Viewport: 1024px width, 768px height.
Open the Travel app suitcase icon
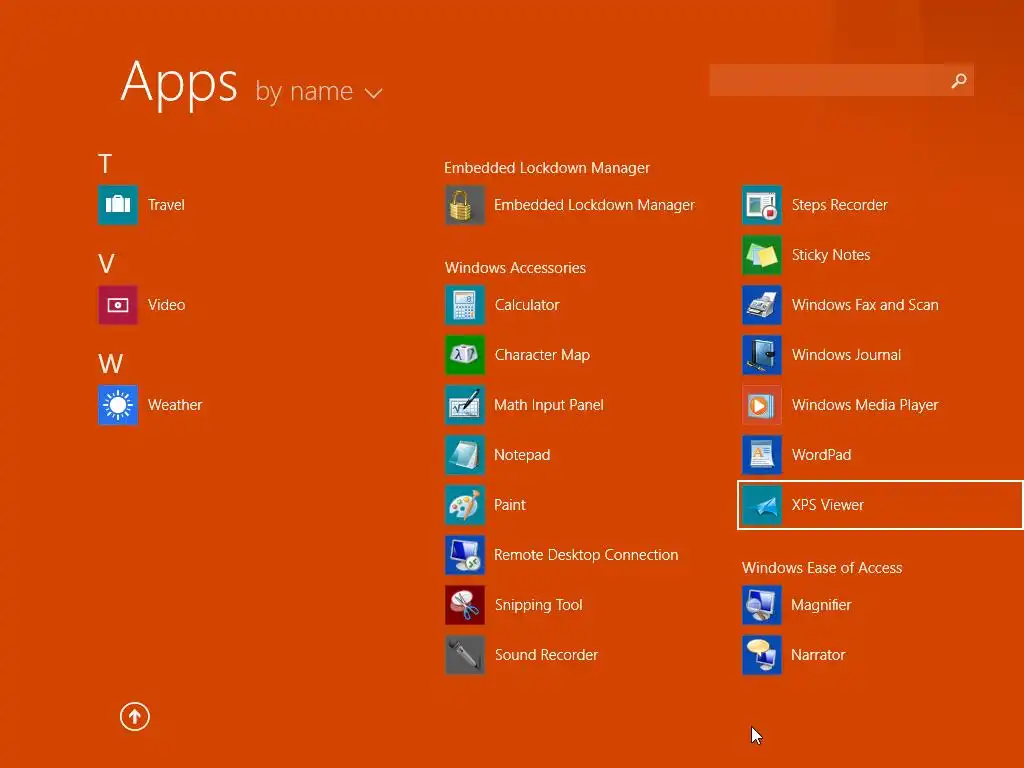[118, 204]
